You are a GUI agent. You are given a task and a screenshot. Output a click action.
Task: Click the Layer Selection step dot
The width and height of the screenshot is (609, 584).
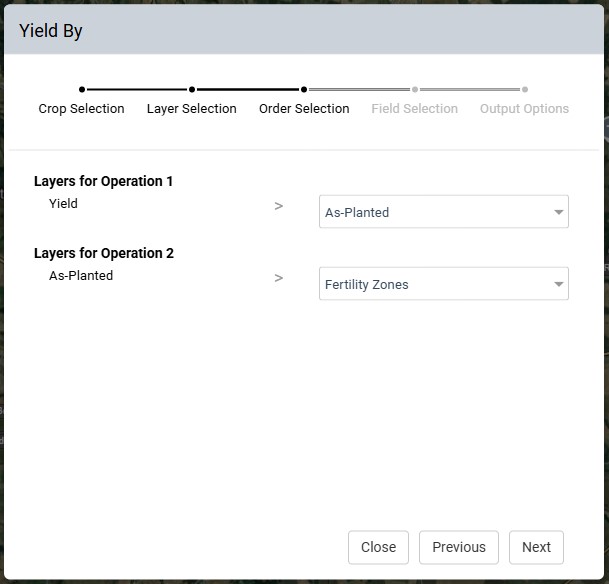coord(192,90)
